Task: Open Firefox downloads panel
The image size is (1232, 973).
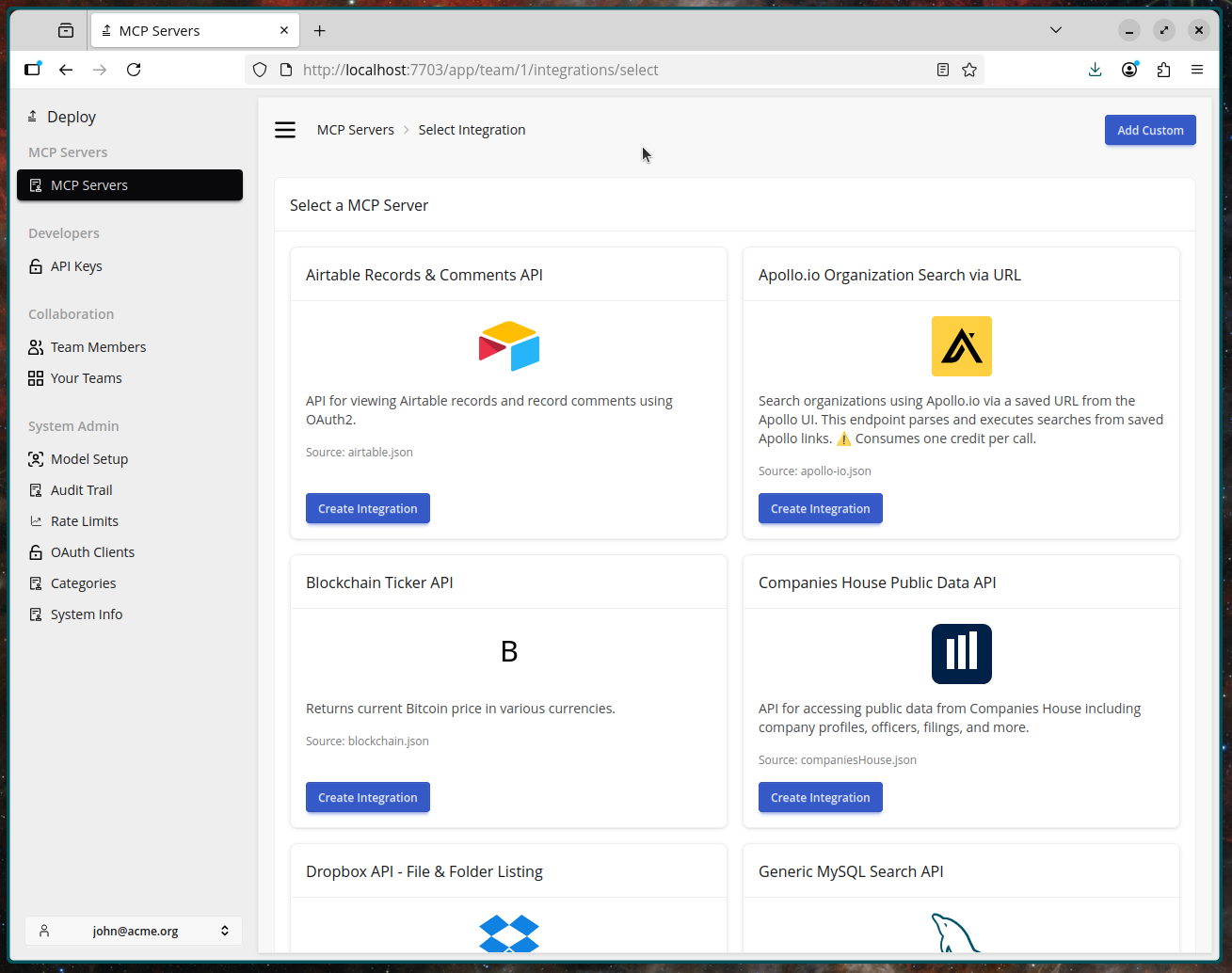Action: (1095, 70)
